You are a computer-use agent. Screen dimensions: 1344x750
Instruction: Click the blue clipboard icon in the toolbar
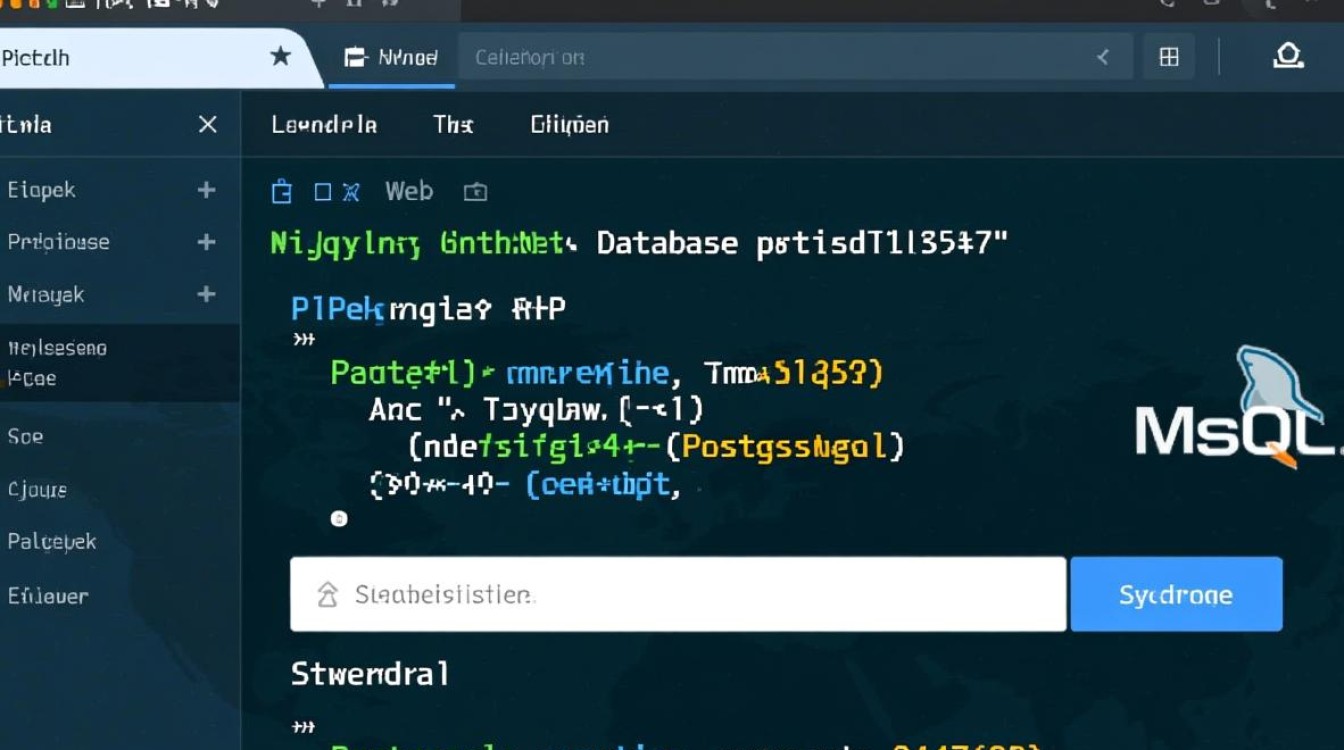click(x=282, y=192)
